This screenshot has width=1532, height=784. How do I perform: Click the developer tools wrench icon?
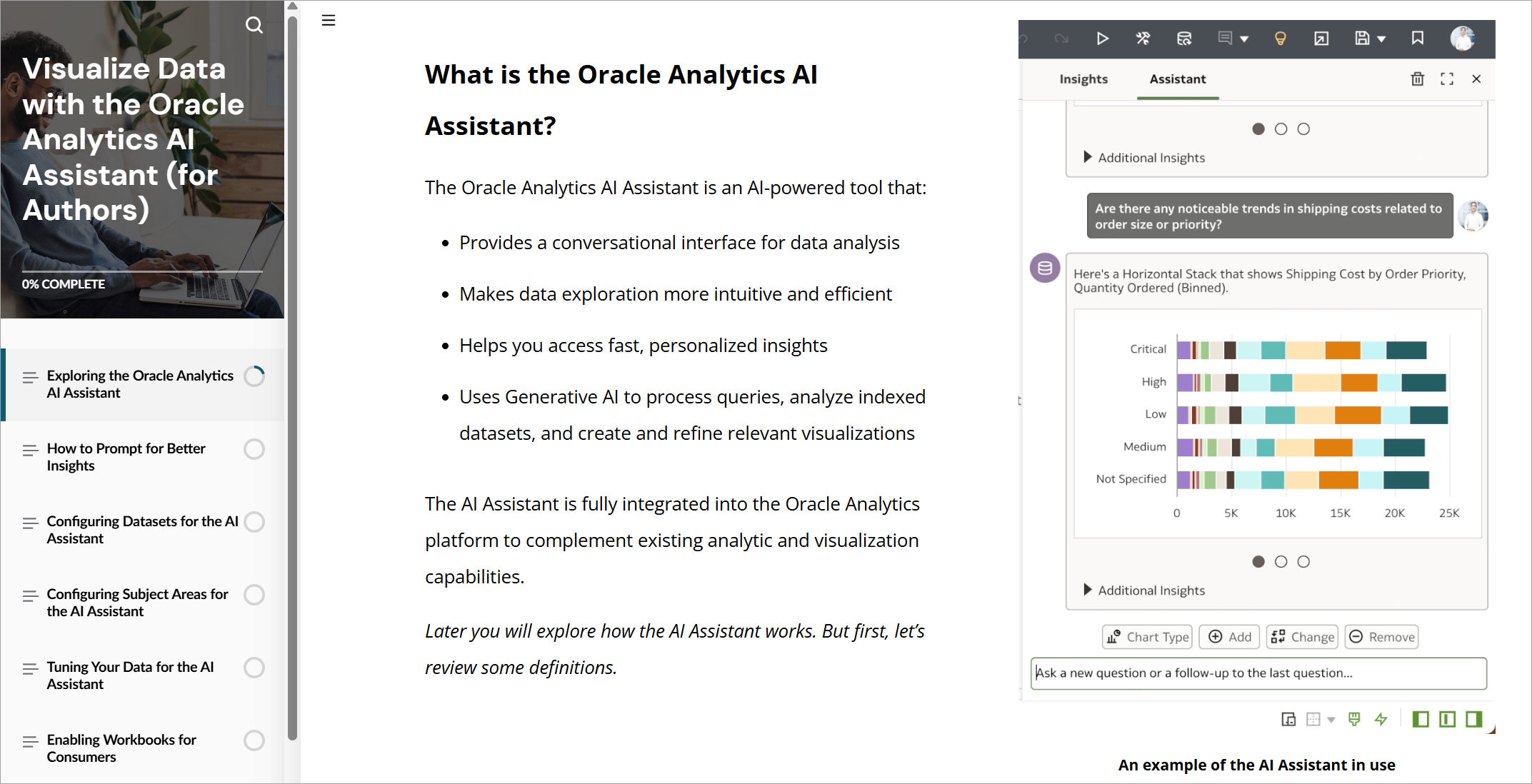pos(1143,39)
